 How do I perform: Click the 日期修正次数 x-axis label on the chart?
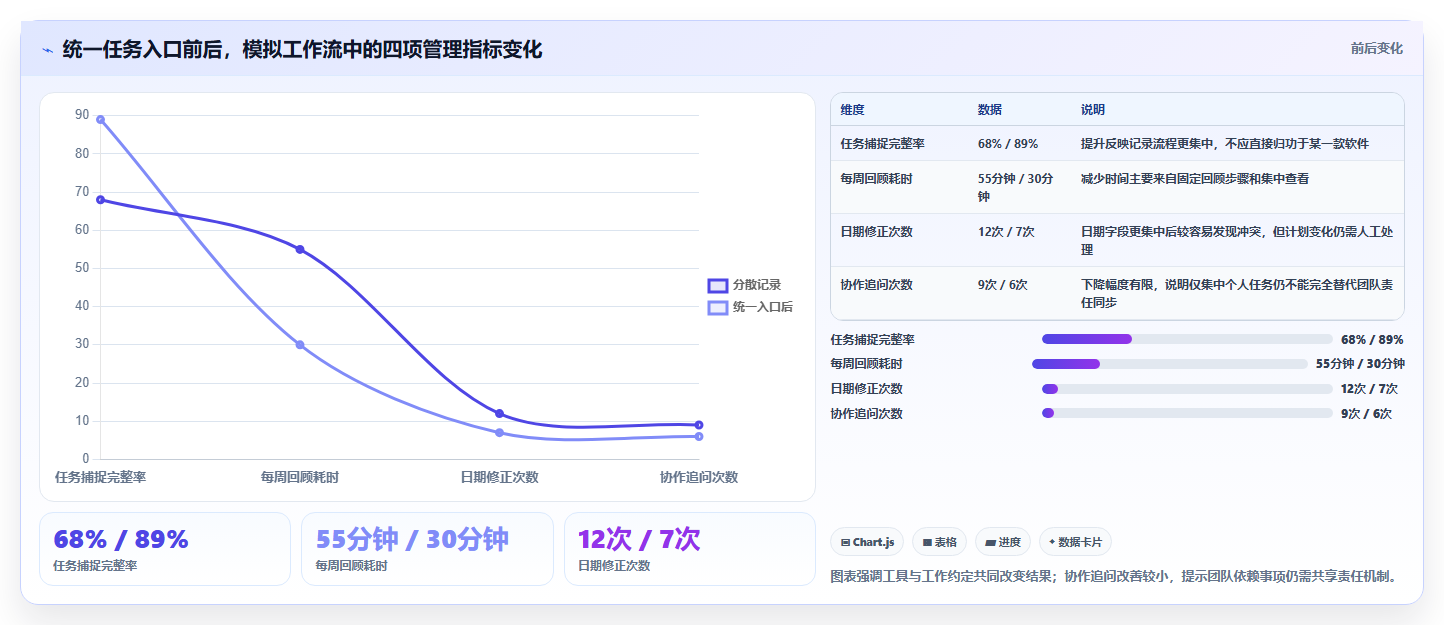click(x=499, y=477)
